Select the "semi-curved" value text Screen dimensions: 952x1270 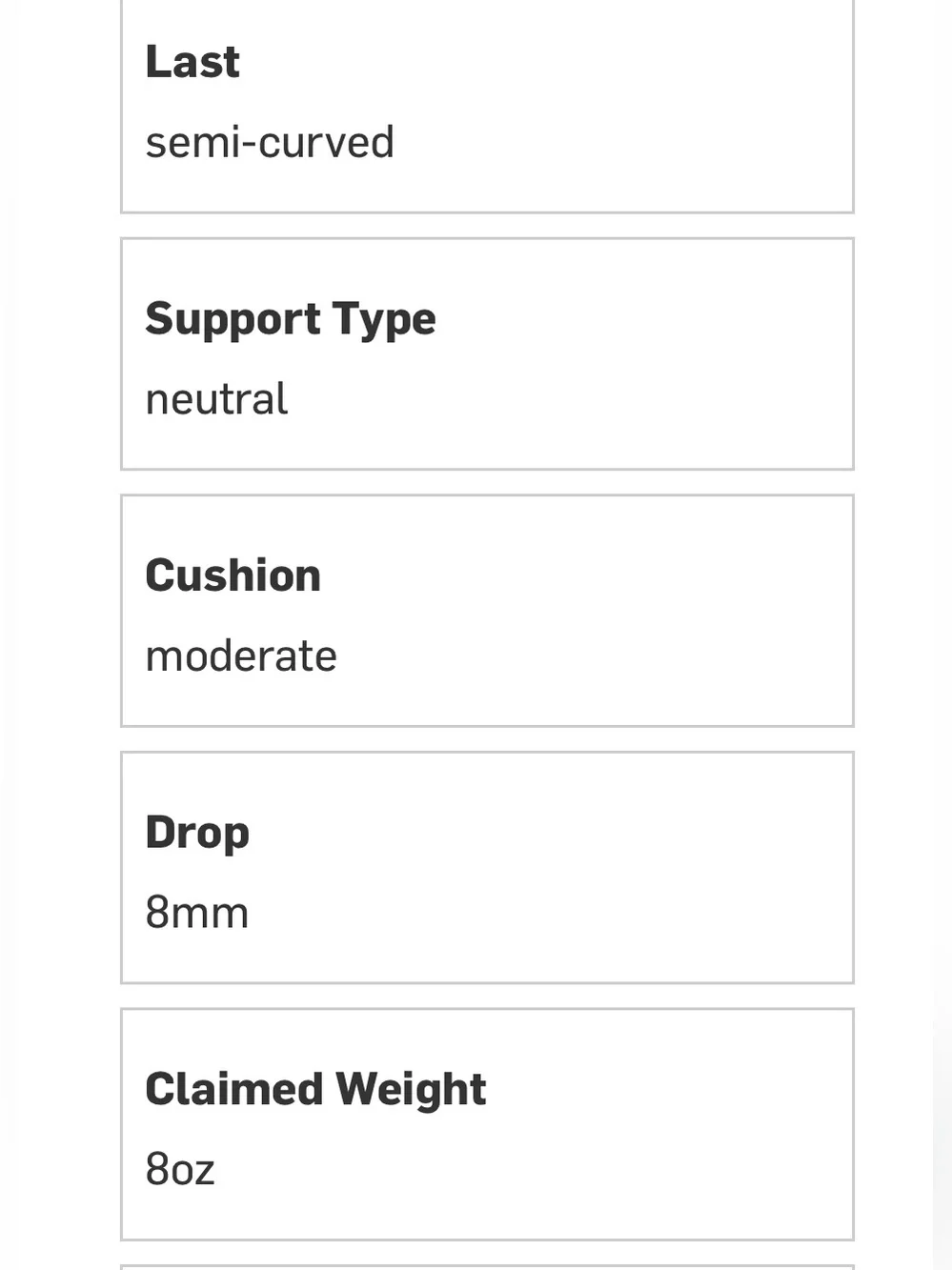pyautogui.click(x=270, y=143)
